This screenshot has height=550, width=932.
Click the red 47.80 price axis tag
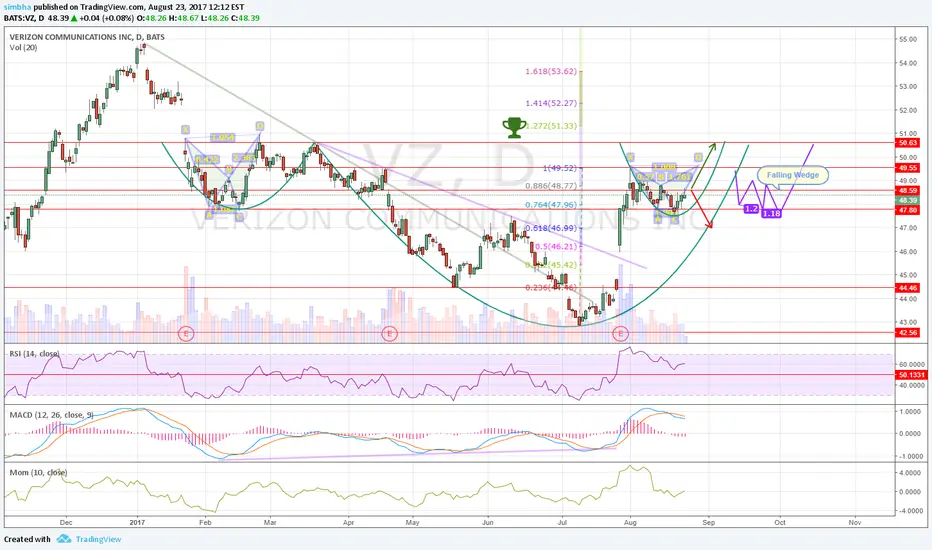coord(908,210)
